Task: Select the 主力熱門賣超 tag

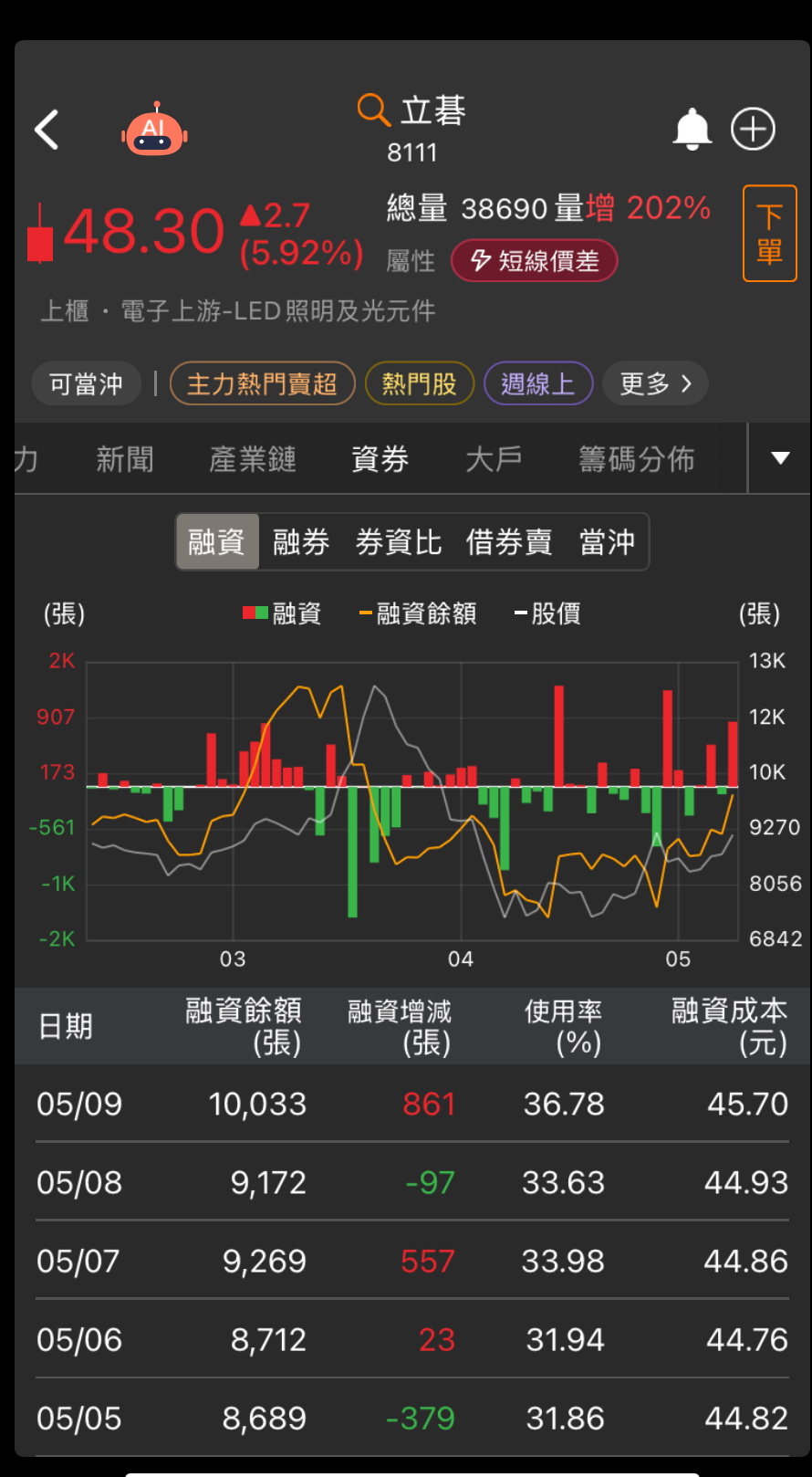Action: (262, 383)
